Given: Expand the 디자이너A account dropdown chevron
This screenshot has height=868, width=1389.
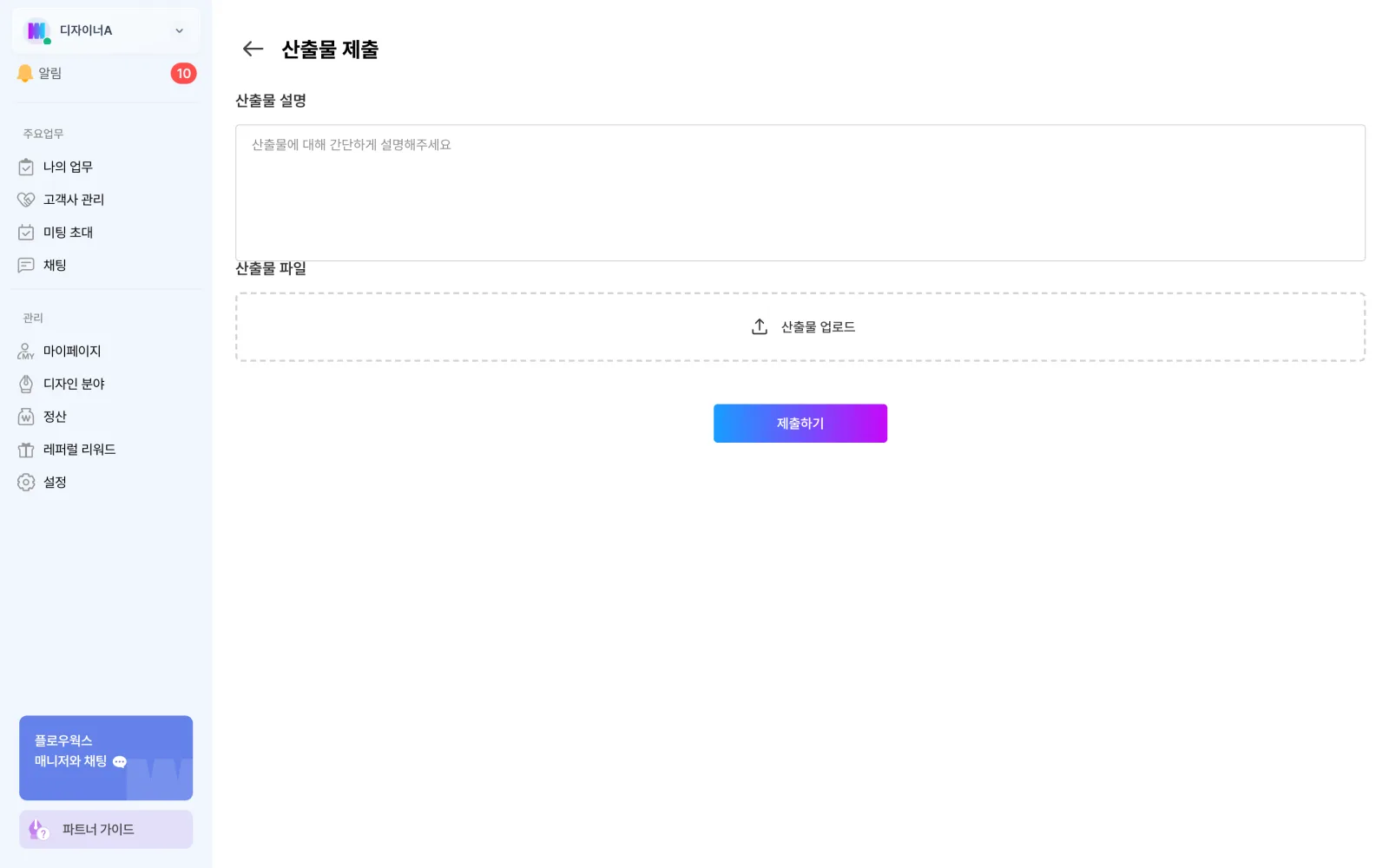Looking at the screenshot, I should (x=180, y=31).
